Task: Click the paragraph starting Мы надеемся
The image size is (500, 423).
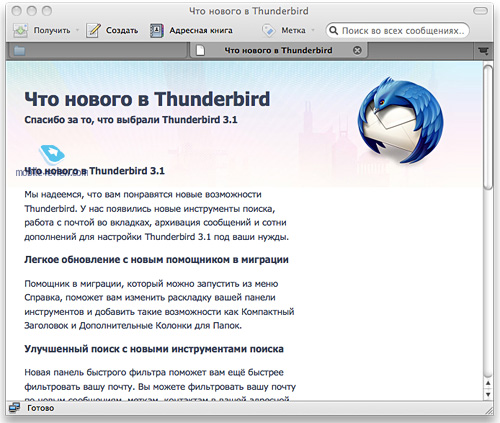Action: [157, 216]
